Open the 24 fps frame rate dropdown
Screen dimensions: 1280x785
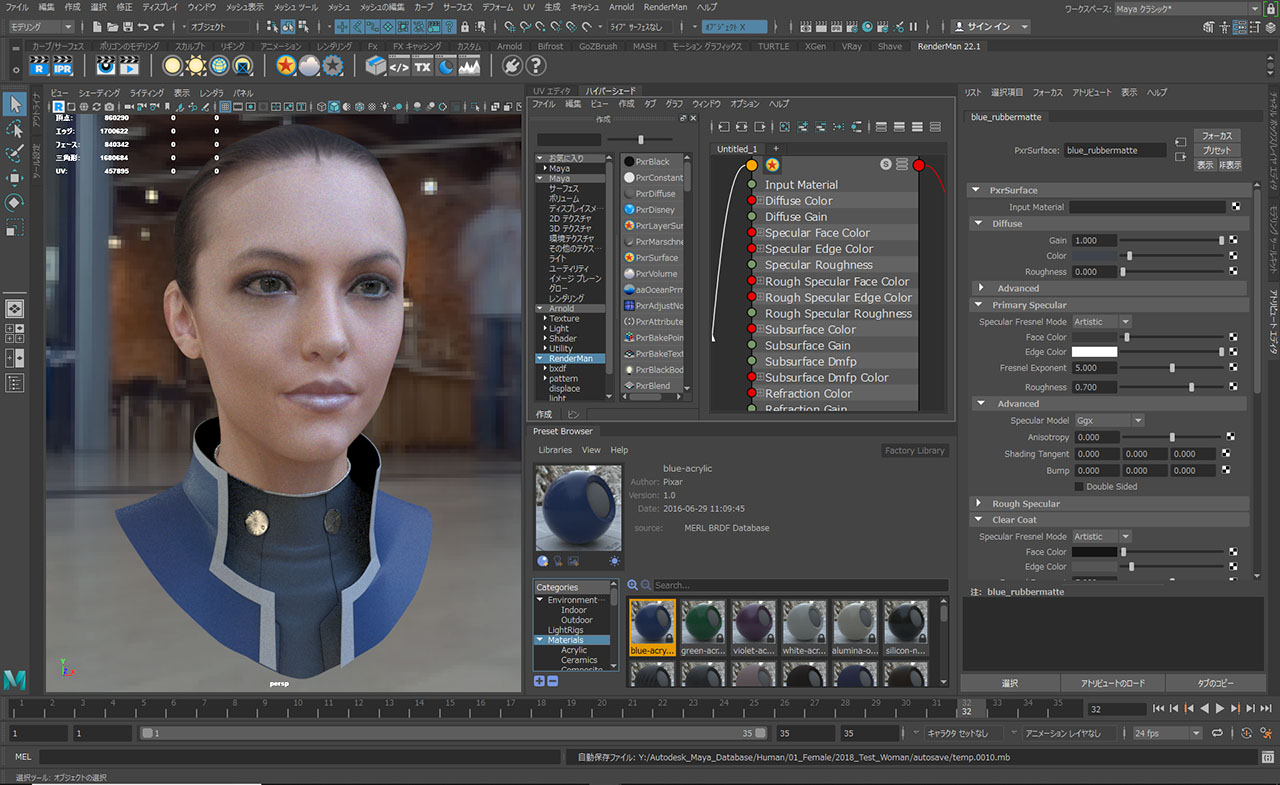pos(1167,733)
